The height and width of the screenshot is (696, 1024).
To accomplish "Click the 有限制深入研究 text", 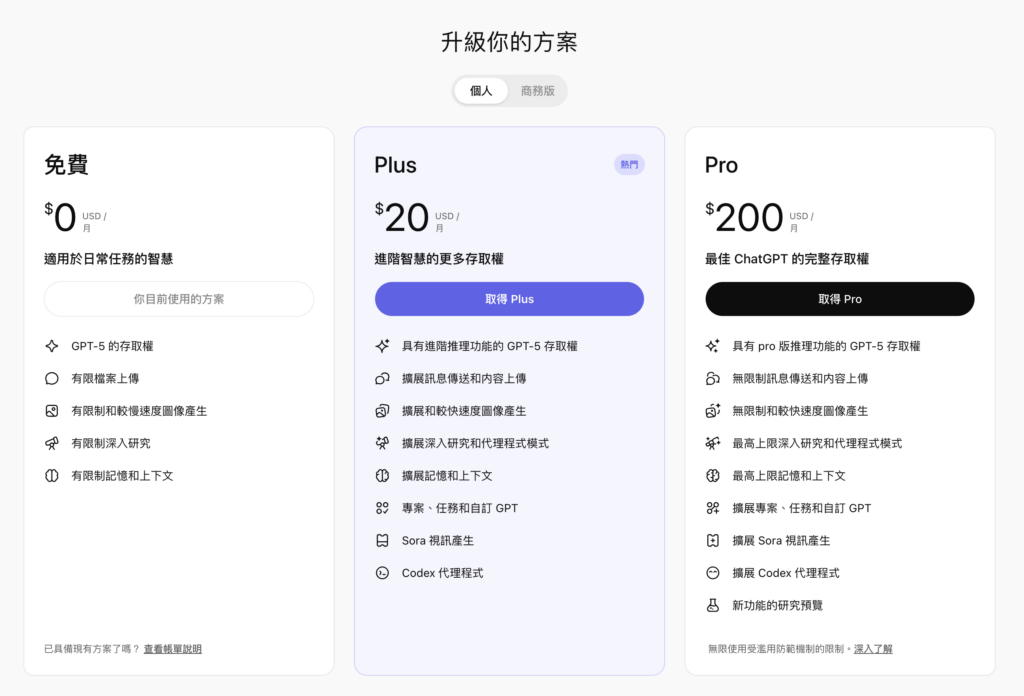I will 111,443.
